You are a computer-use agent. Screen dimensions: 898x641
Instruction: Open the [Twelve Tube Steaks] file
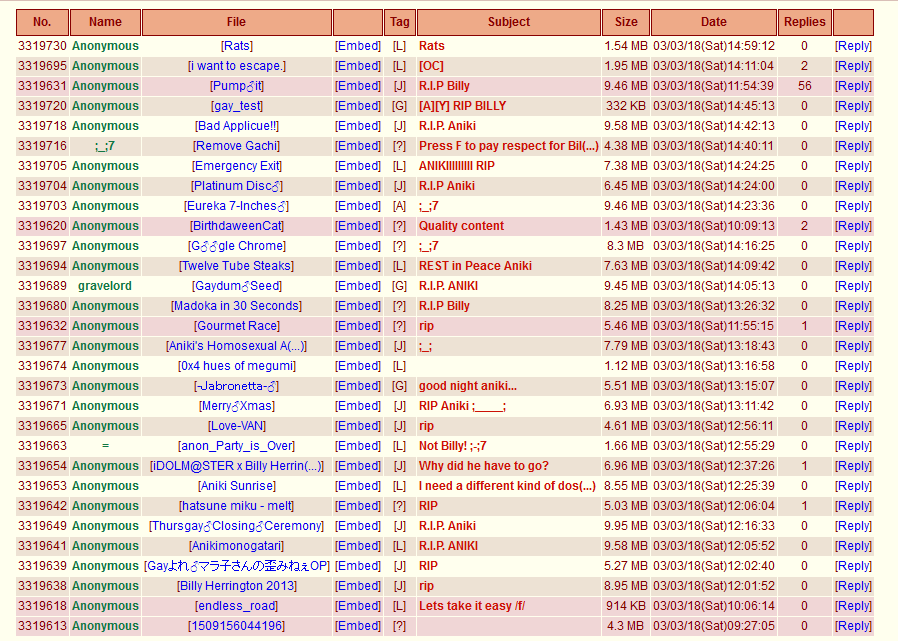pyautogui.click(x=237, y=266)
